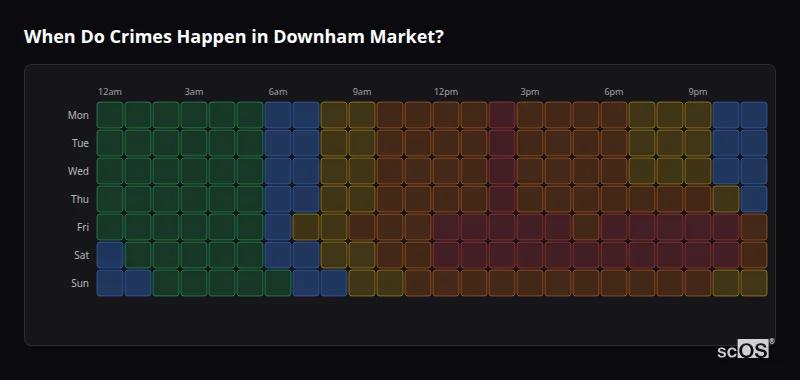This screenshot has height=380, width=800.
Task: Click the 3am column label
Action: (x=194, y=92)
